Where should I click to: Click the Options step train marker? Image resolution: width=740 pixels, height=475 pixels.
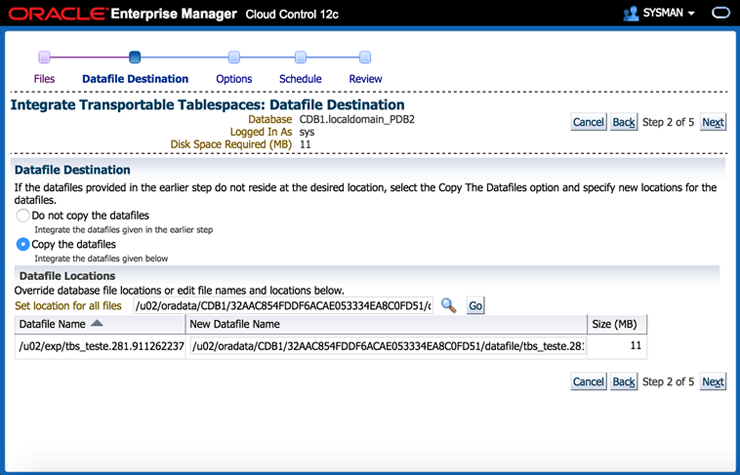click(x=234, y=57)
